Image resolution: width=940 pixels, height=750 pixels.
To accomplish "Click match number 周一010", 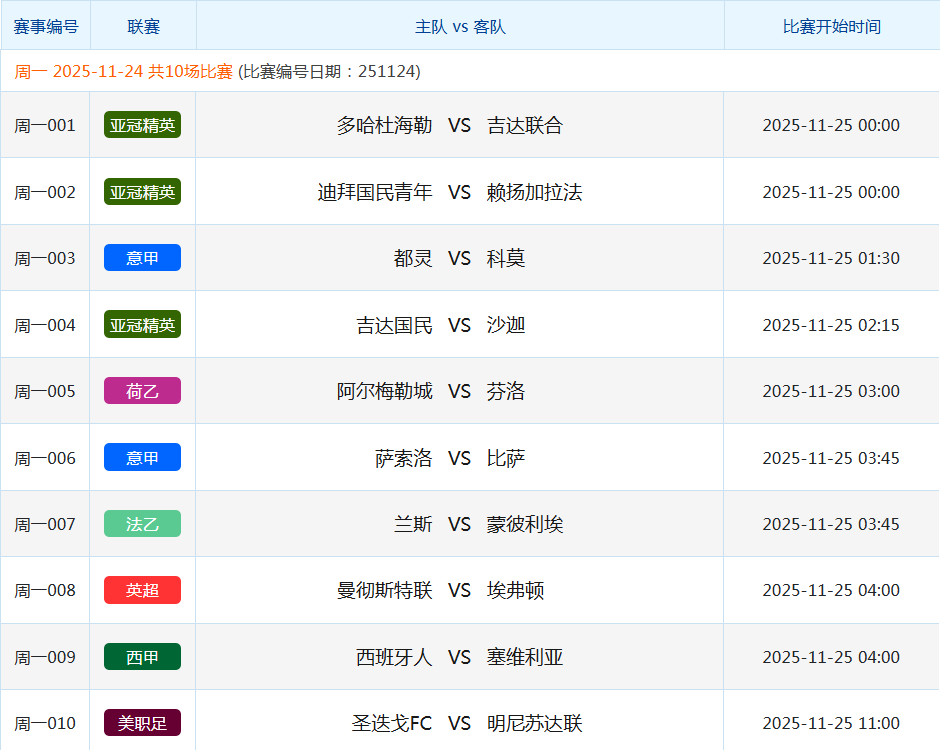I will point(45,723).
